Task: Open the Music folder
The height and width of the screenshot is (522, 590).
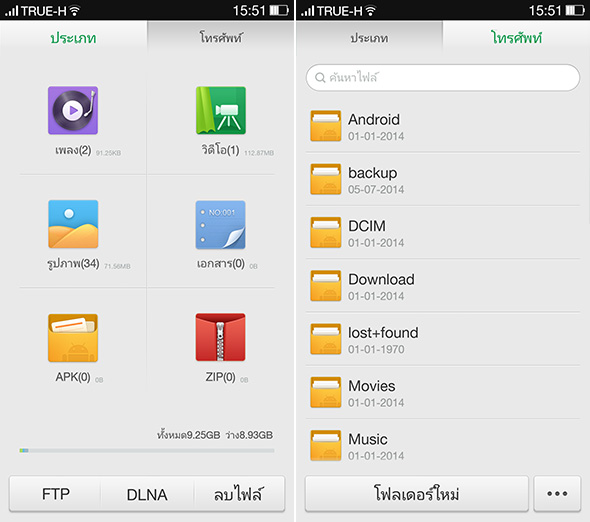Action: pyautogui.click(x=443, y=446)
